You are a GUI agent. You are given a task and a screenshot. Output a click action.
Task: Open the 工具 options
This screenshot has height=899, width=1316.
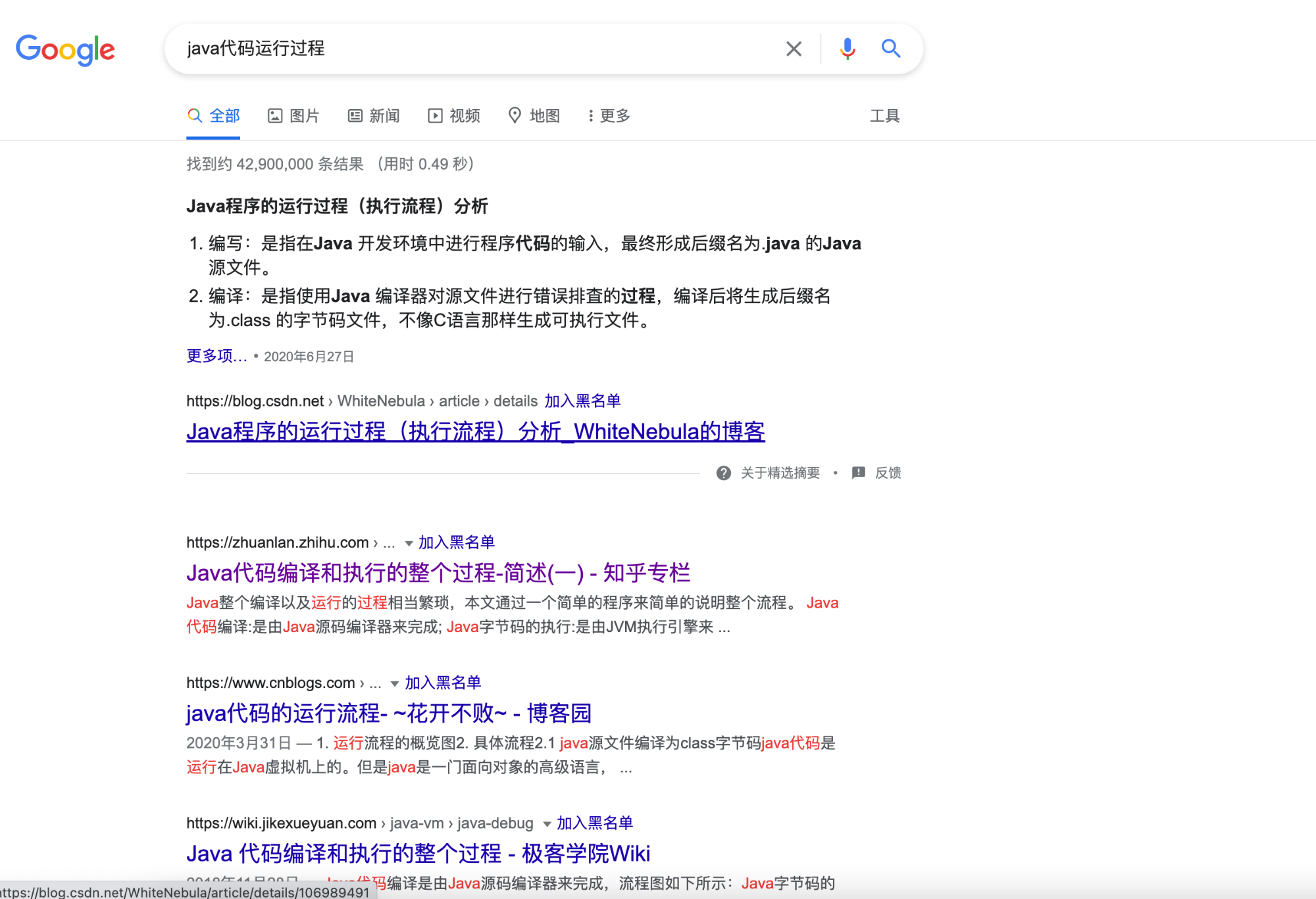click(x=884, y=116)
